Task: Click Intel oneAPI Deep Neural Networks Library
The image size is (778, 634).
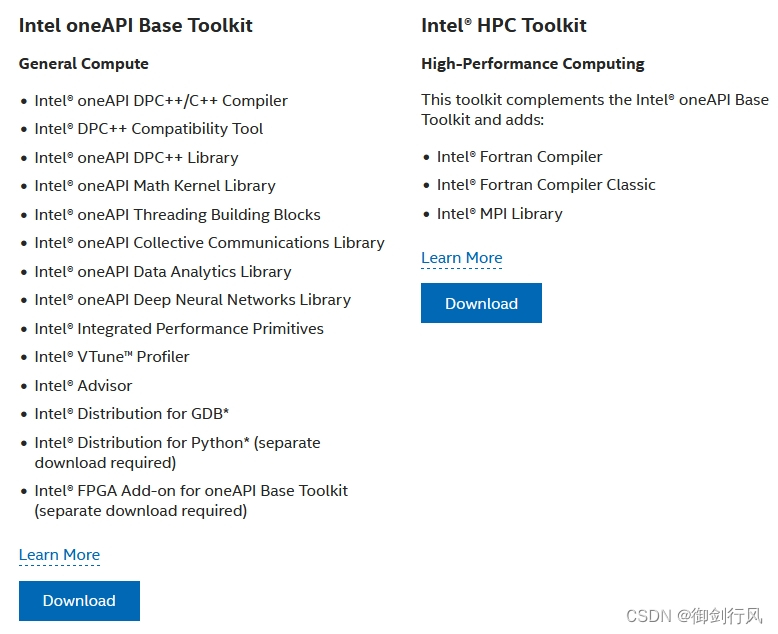Action: 193,300
